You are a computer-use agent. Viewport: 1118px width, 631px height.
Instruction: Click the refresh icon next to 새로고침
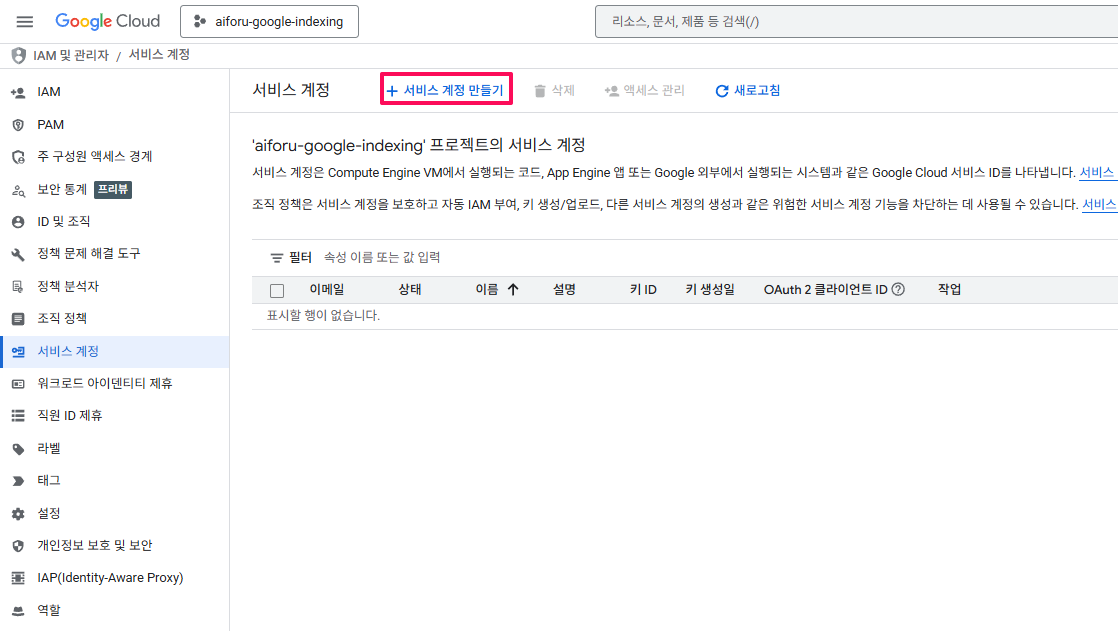pyautogui.click(x=722, y=91)
